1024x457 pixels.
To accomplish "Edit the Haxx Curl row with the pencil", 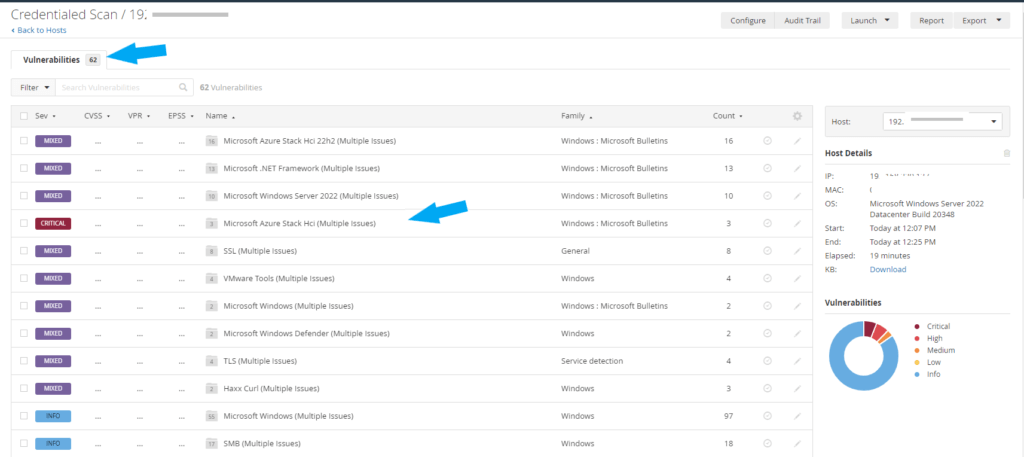I will coord(797,388).
